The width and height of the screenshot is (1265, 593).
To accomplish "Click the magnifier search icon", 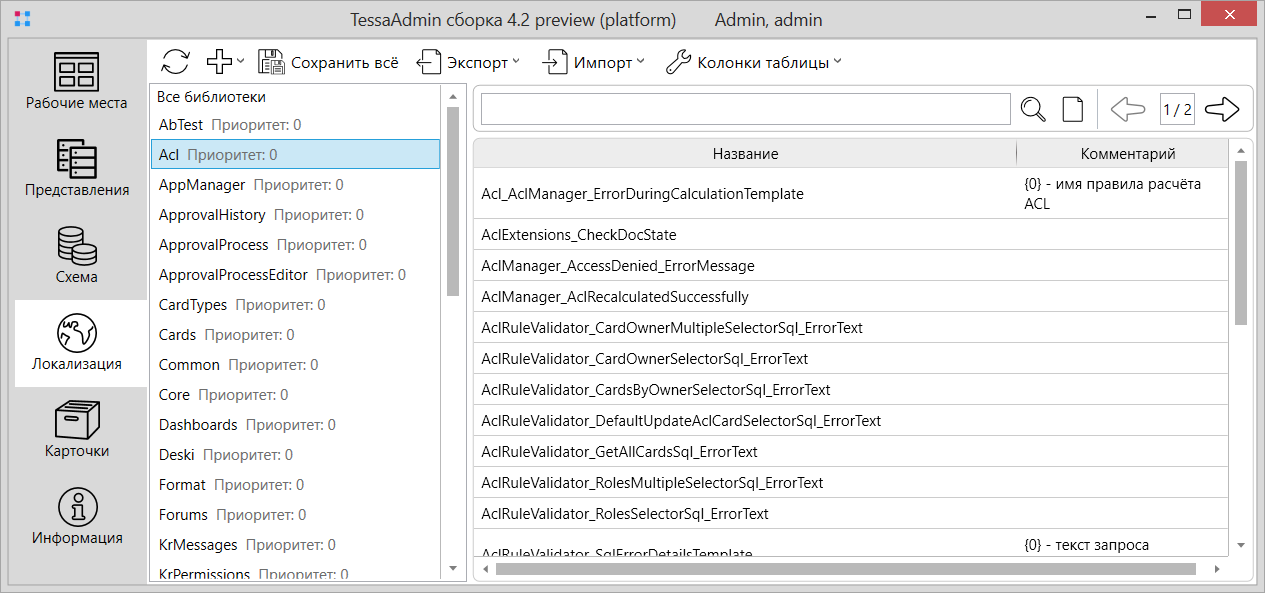I will [x=1033, y=109].
